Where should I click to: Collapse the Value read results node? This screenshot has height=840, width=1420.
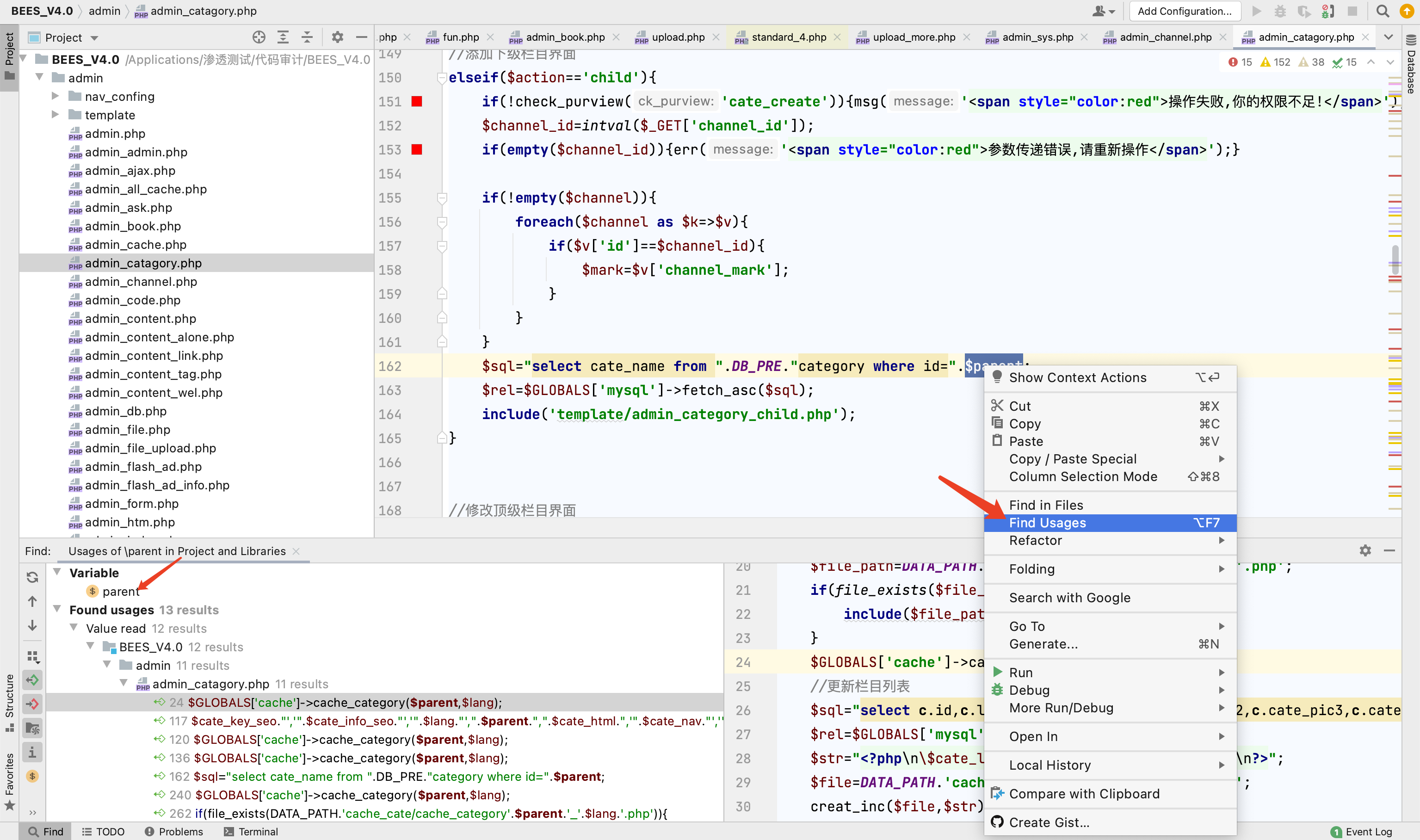[74, 628]
